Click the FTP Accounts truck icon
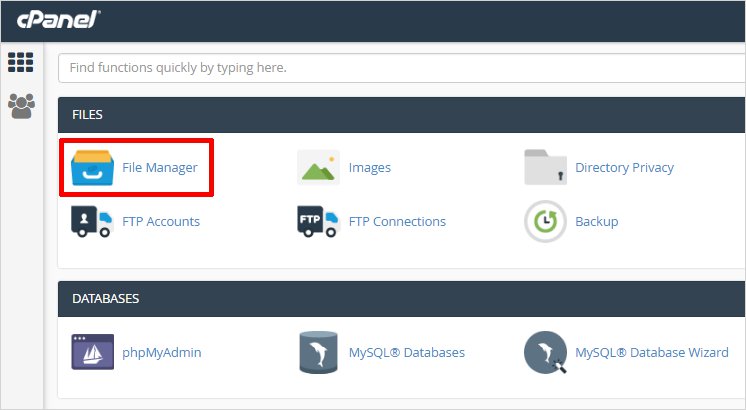The height and width of the screenshot is (410, 746). (x=92, y=221)
